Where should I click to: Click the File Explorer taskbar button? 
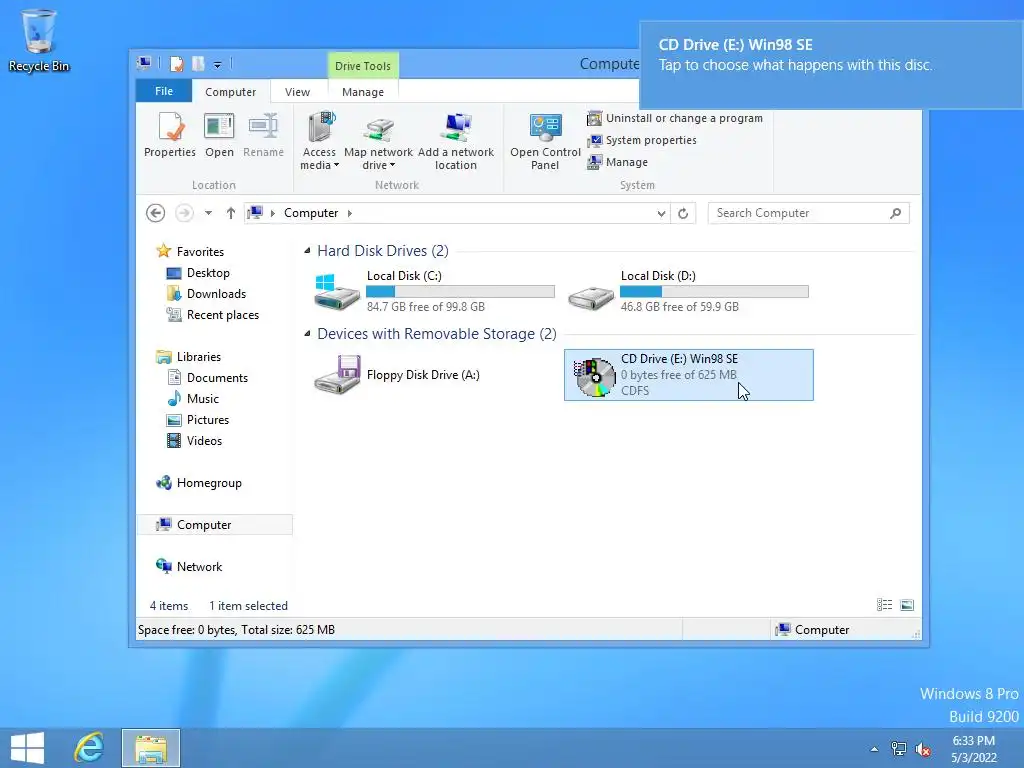151,748
